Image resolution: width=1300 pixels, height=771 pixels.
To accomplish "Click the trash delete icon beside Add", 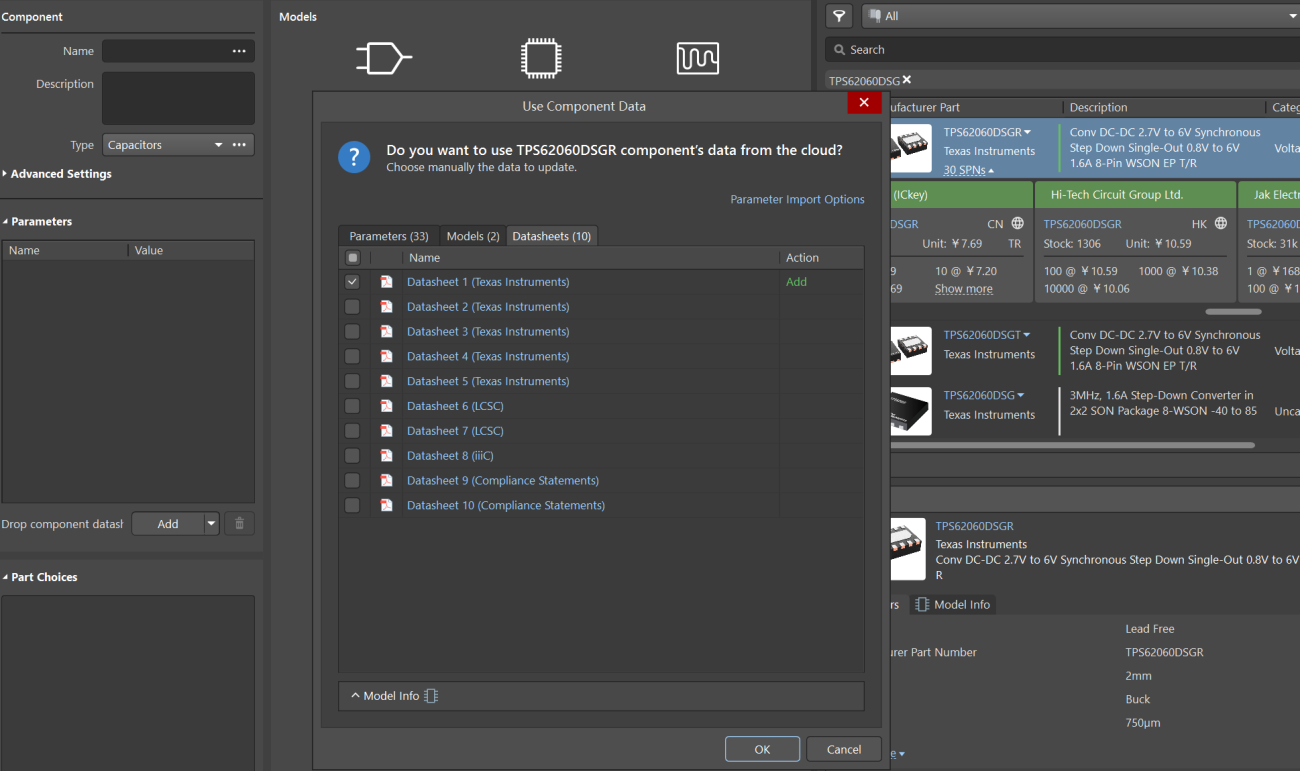I will [239, 523].
